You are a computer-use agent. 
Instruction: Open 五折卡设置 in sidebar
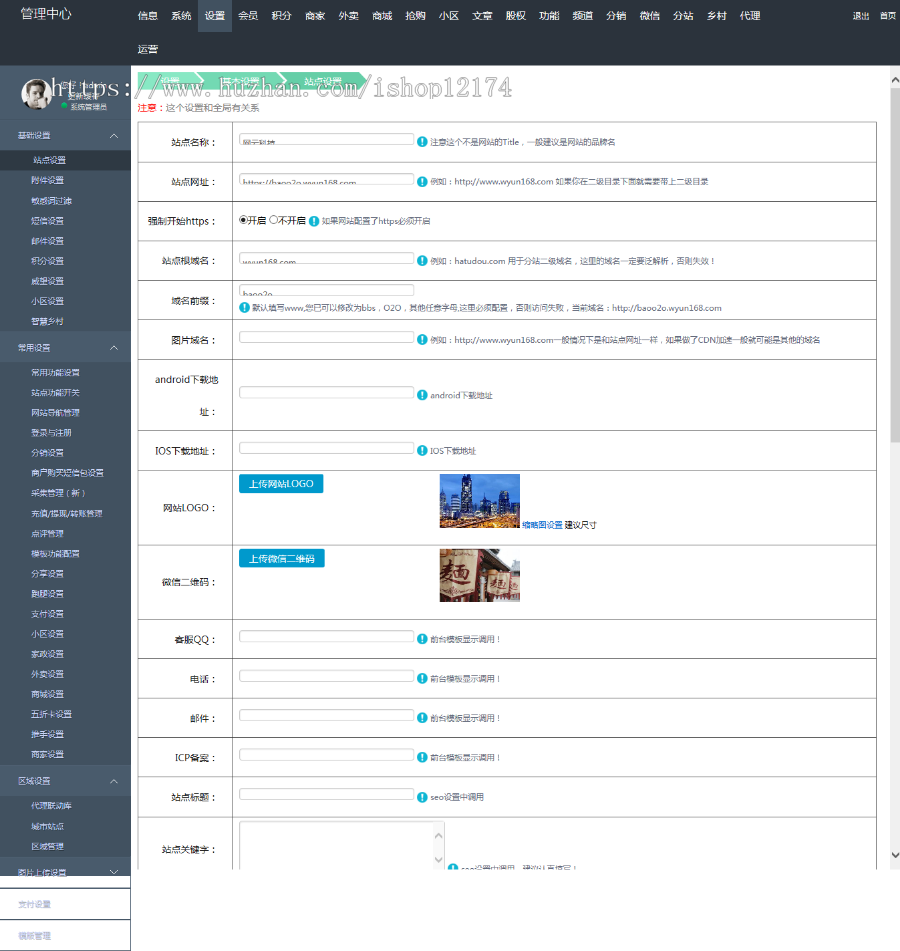[51, 714]
